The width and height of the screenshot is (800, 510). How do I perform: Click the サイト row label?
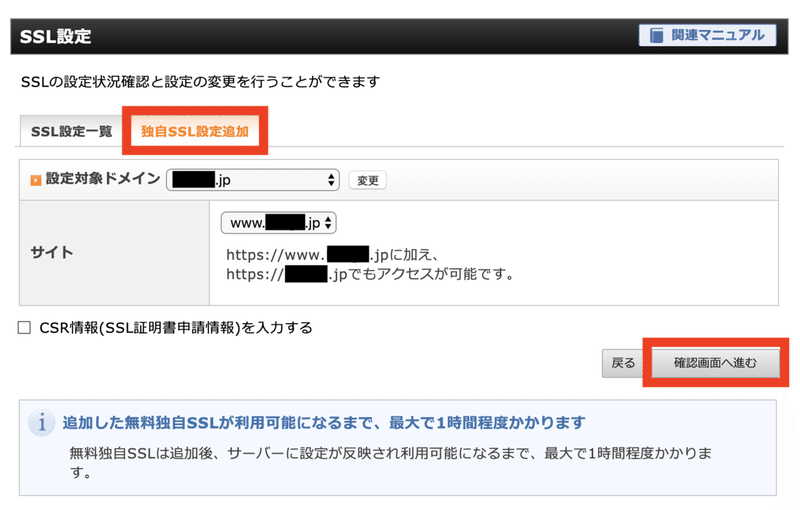52,252
